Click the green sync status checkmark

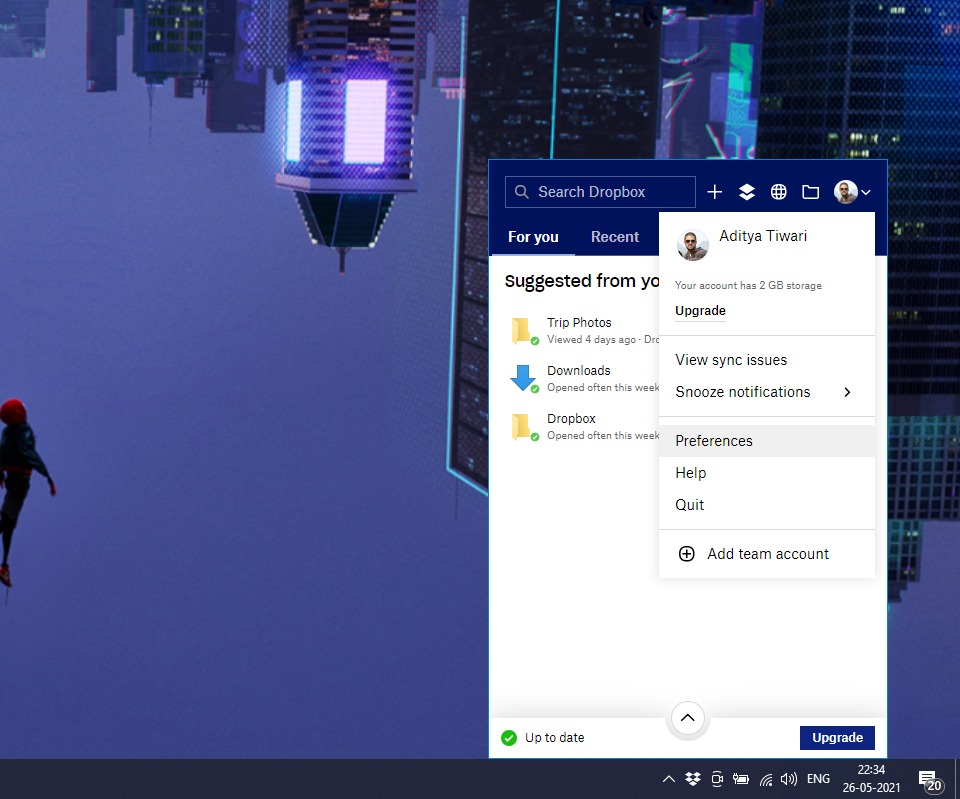point(509,738)
